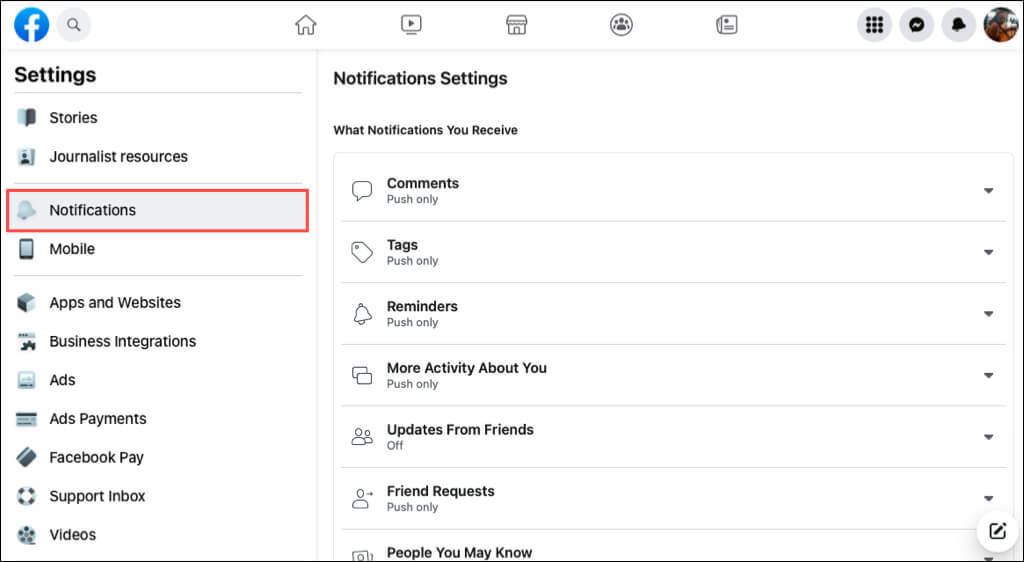The width and height of the screenshot is (1024, 562).
Task: Expand the Reminders arrow
Action: click(x=989, y=314)
